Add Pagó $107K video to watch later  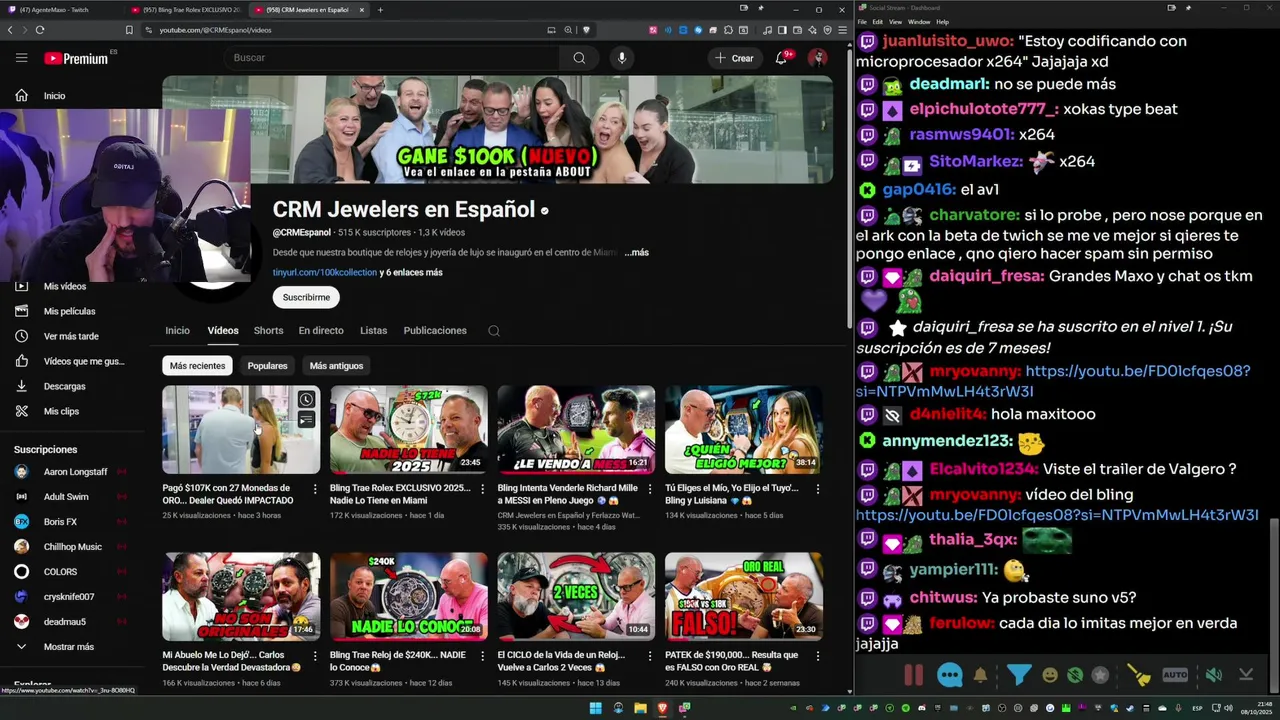click(x=306, y=400)
